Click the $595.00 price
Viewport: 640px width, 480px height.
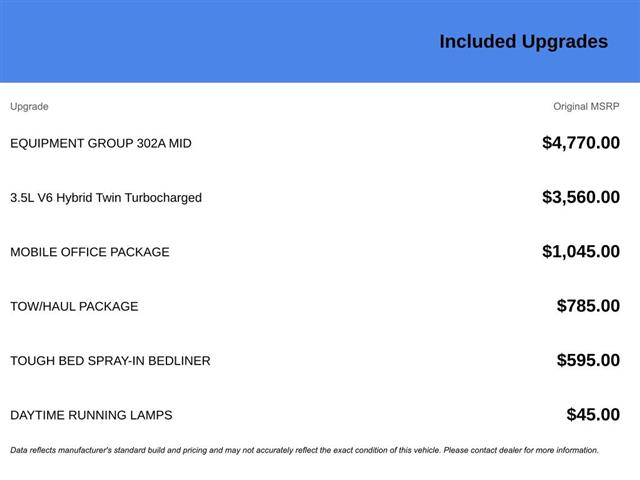pyautogui.click(x=588, y=360)
